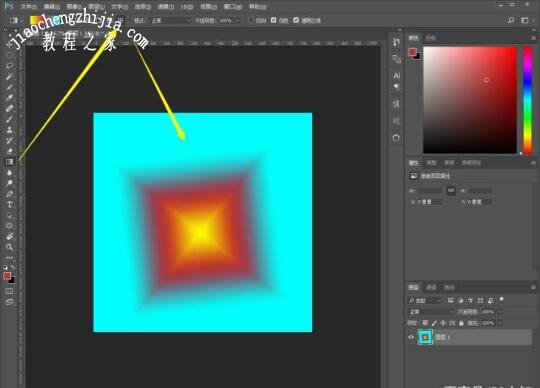The height and width of the screenshot is (388, 540).
Task: Open the search icon in options bar
Action: pyautogui.click(x=511, y=21)
